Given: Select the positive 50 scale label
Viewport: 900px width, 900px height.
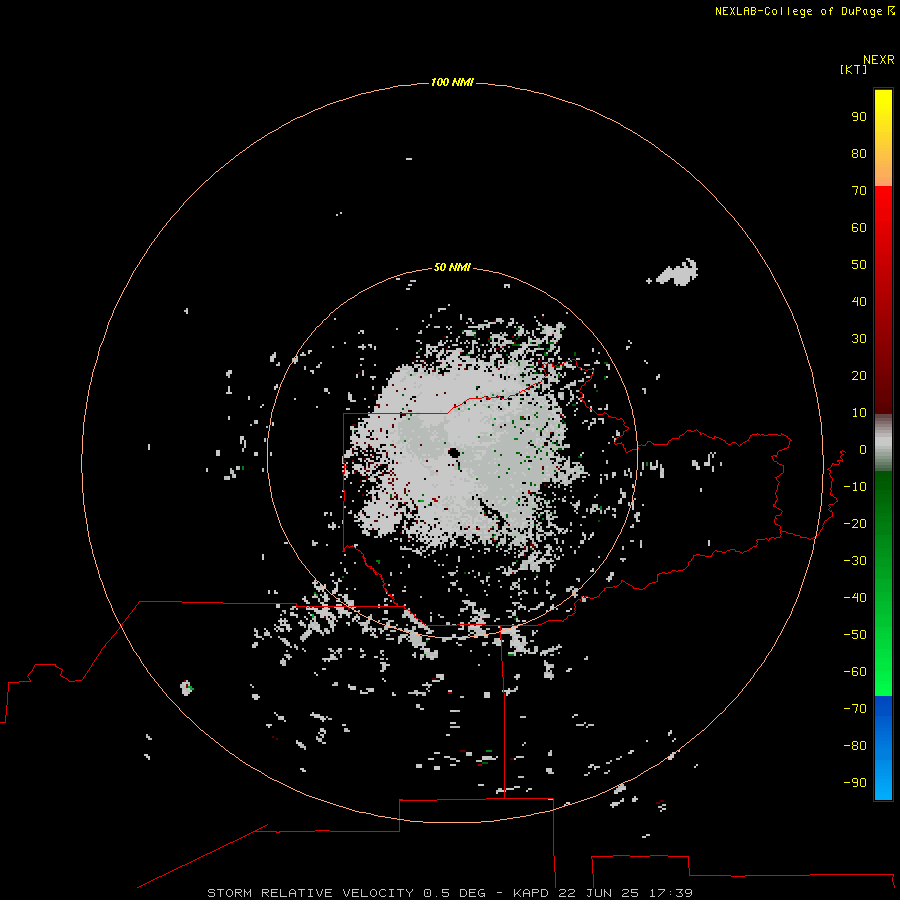Looking at the screenshot, I should [859, 265].
